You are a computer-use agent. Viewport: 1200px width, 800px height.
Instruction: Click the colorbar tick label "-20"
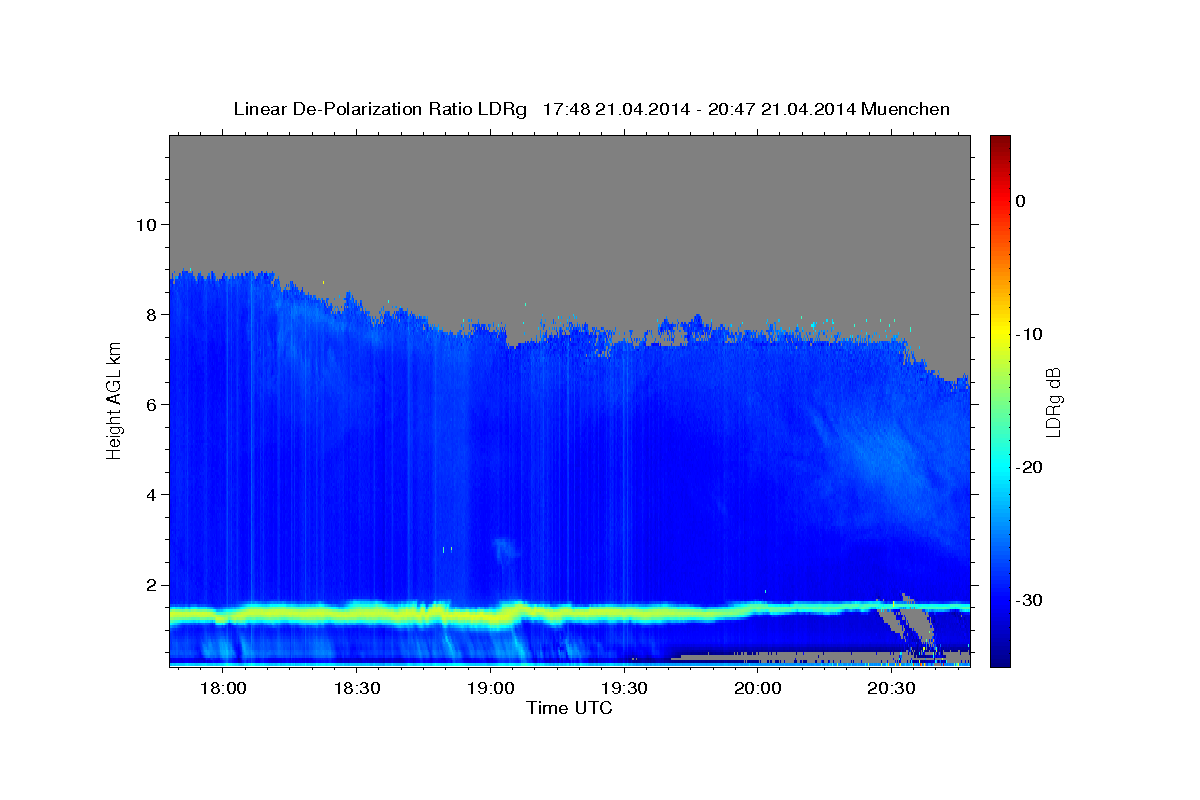[1030, 467]
